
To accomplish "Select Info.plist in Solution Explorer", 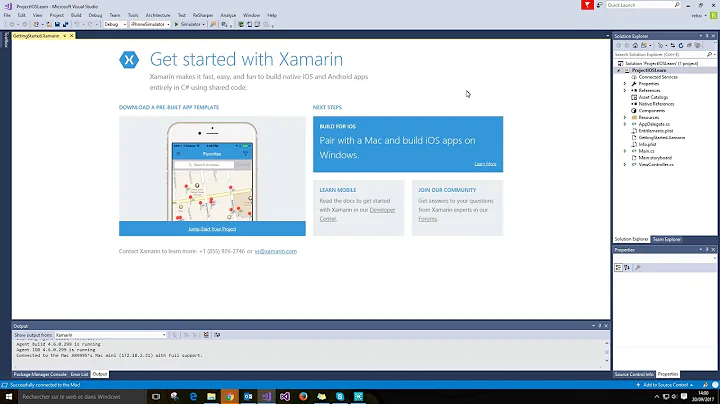I will click(647, 144).
